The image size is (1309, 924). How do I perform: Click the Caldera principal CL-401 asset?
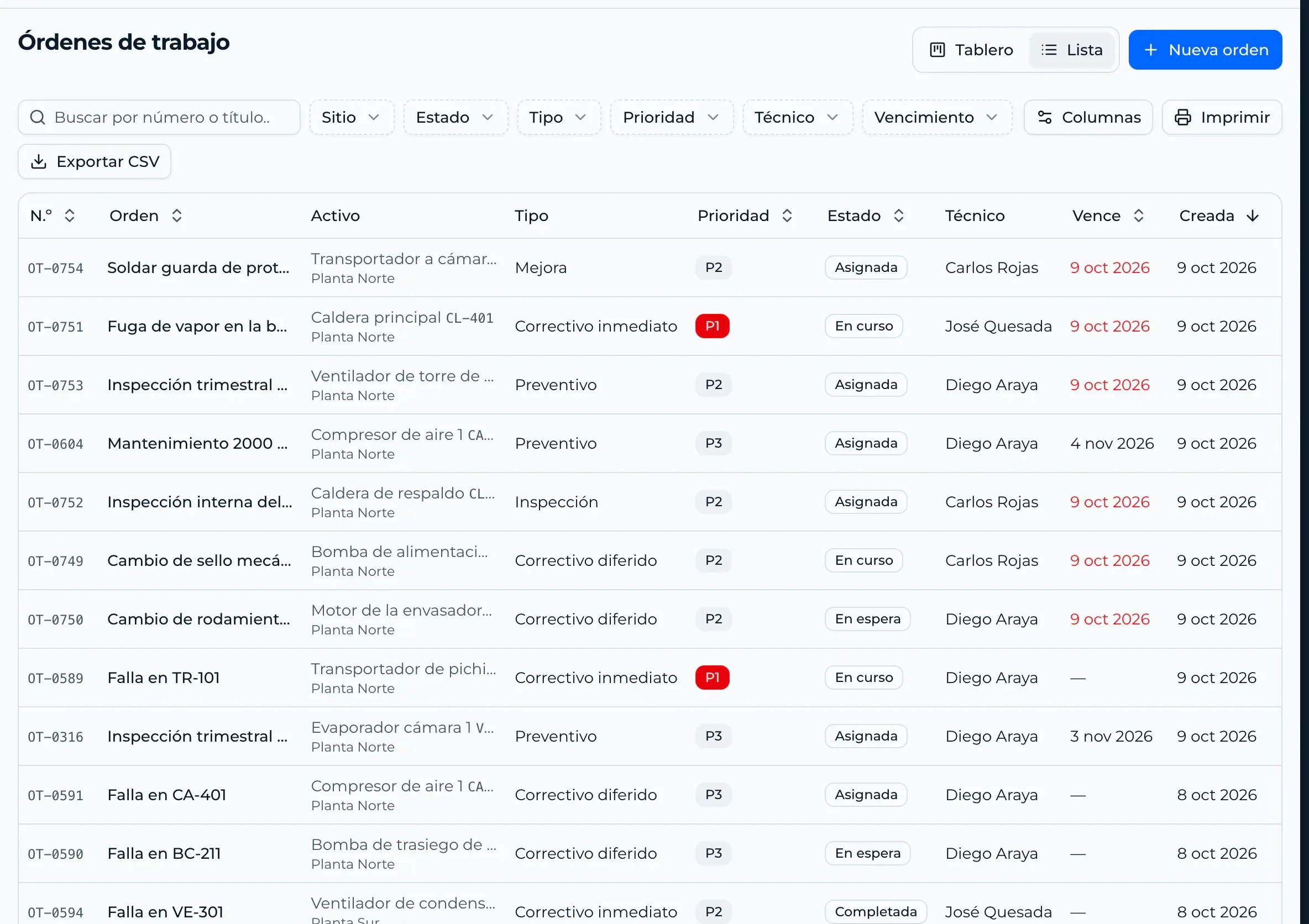[x=402, y=318]
